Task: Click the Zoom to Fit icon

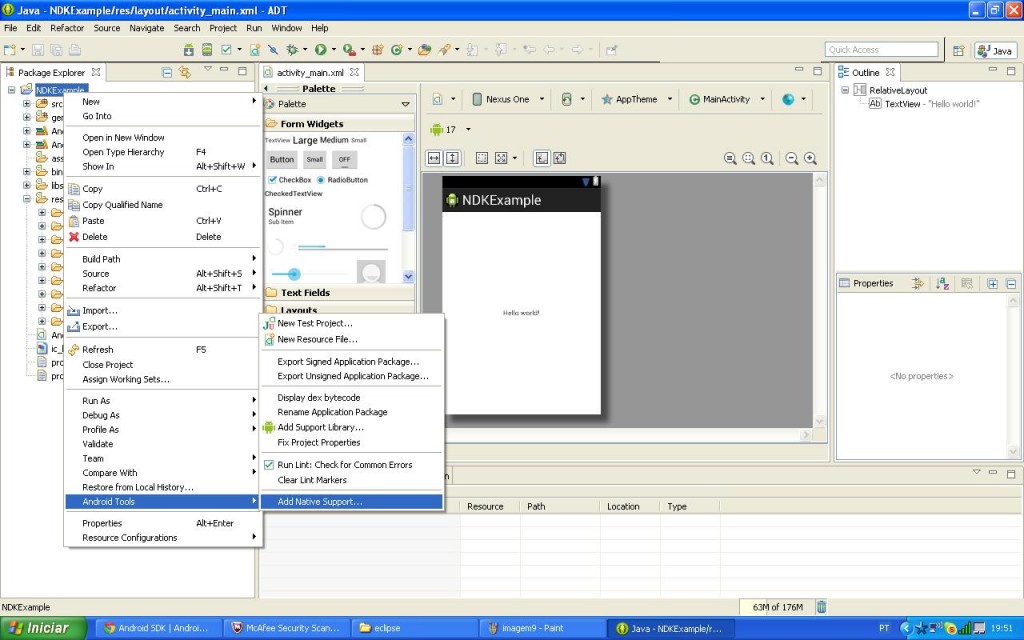Action: (x=749, y=158)
